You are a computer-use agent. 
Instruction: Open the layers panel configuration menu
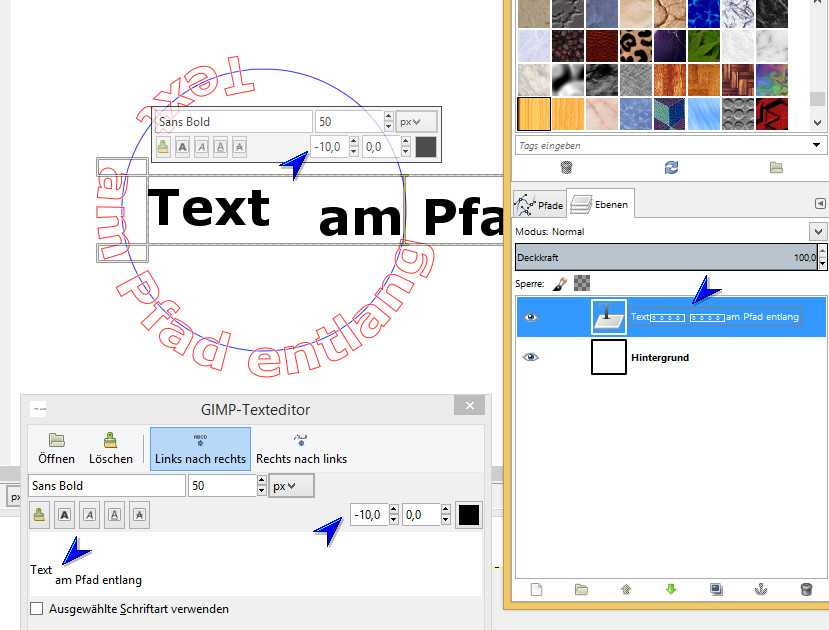coord(820,203)
